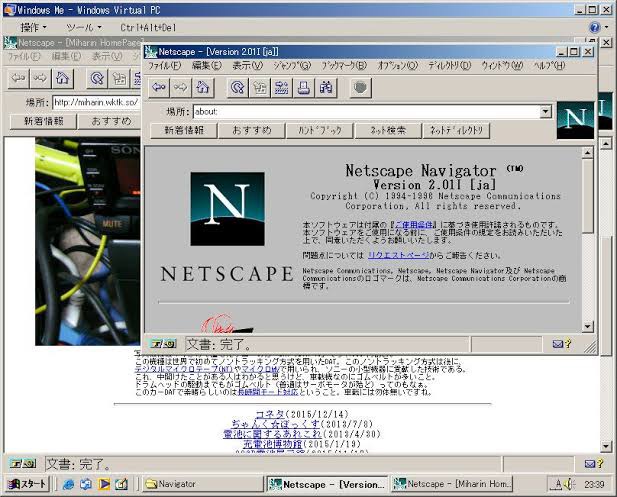Click scroll down arrow of Miharin page

[606, 446]
